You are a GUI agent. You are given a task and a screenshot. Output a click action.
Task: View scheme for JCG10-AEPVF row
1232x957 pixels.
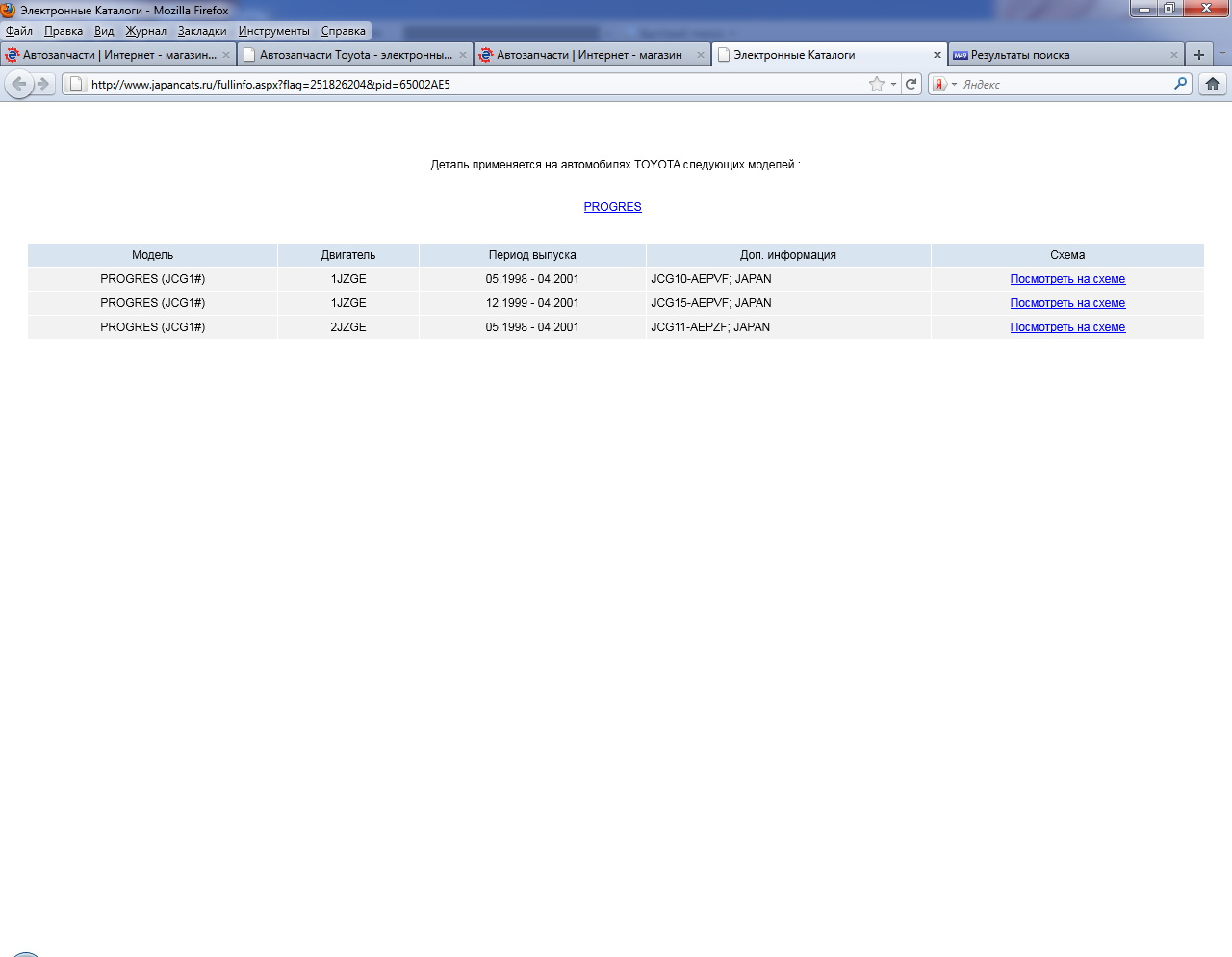tap(1067, 279)
